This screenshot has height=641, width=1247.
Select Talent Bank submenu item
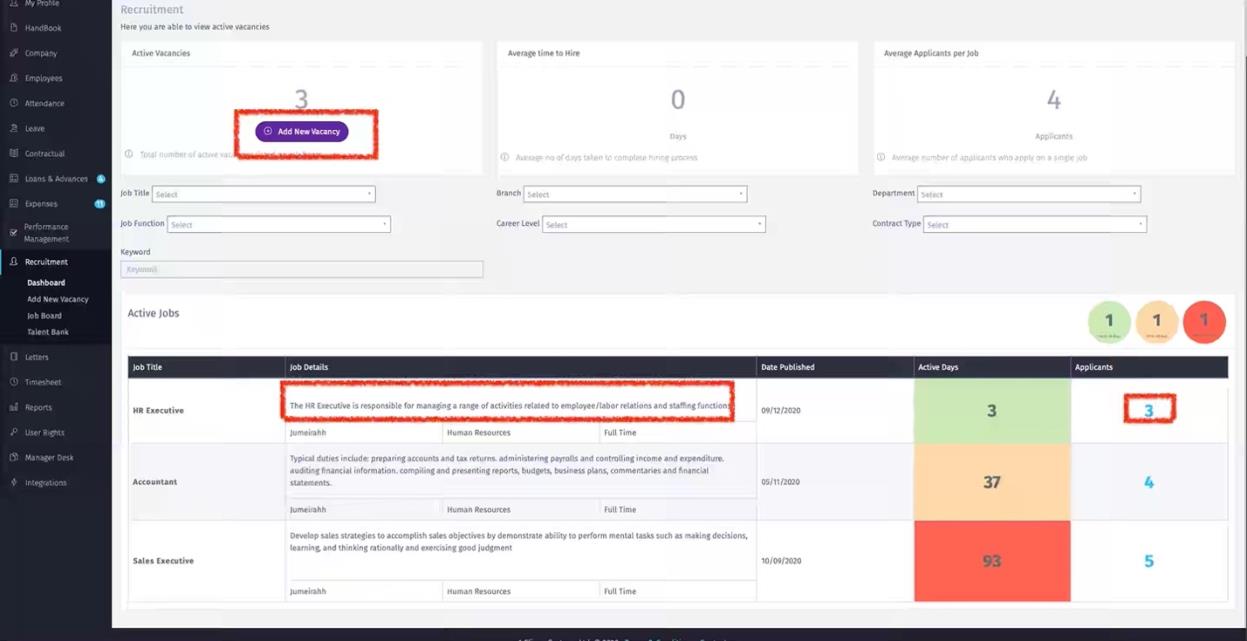(48, 332)
